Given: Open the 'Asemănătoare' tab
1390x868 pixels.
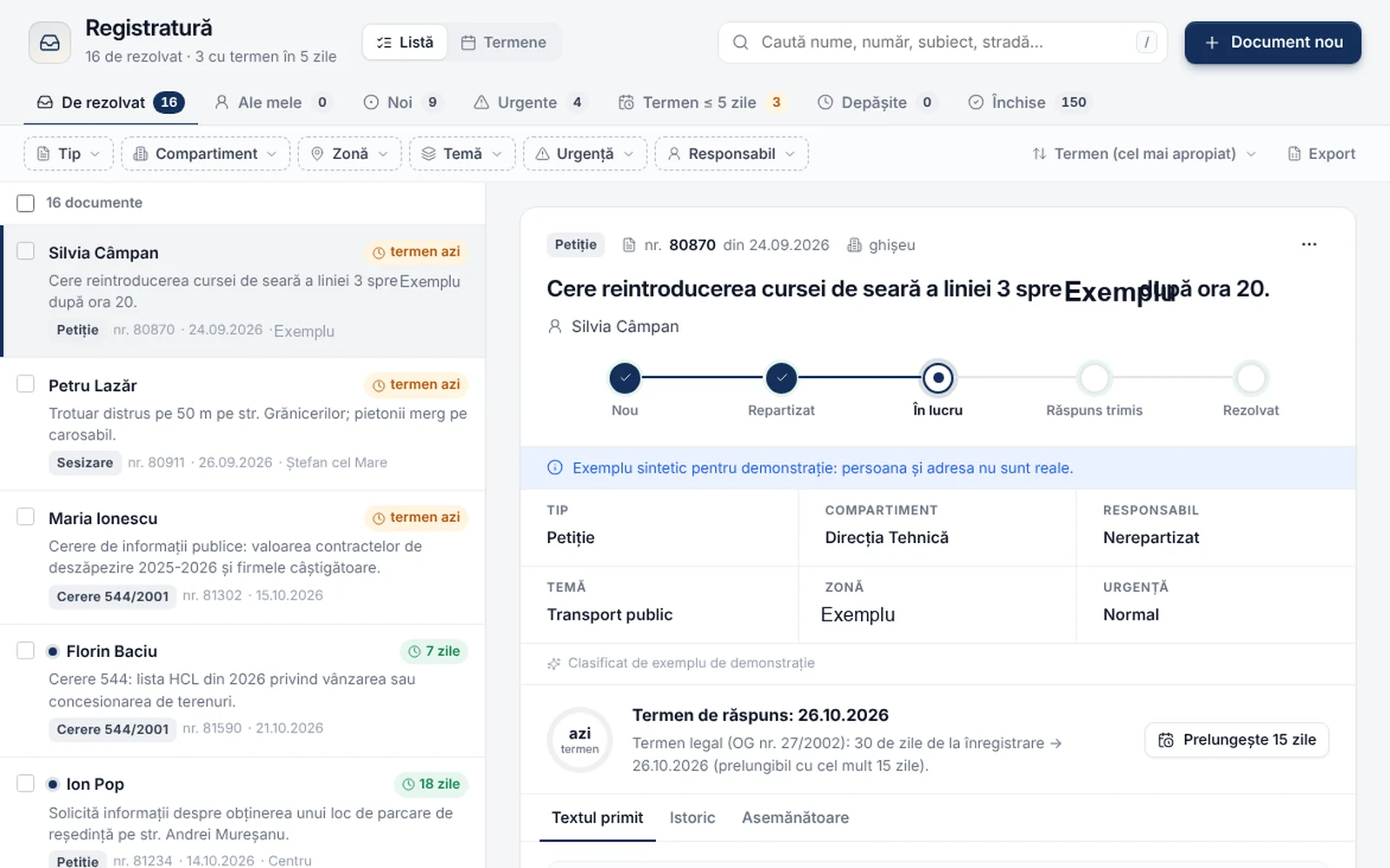Looking at the screenshot, I should (795, 818).
